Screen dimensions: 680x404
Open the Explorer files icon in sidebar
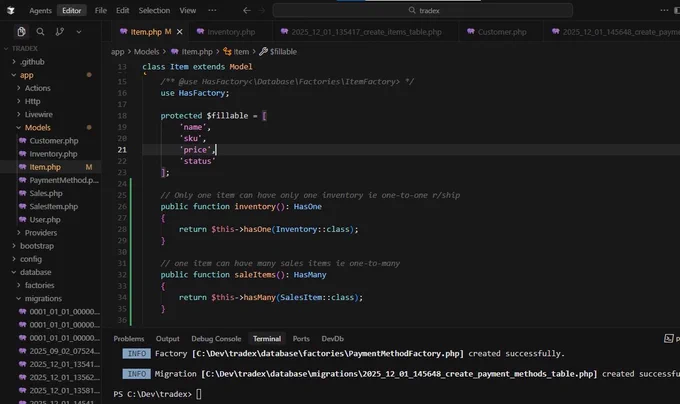pos(21,32)
